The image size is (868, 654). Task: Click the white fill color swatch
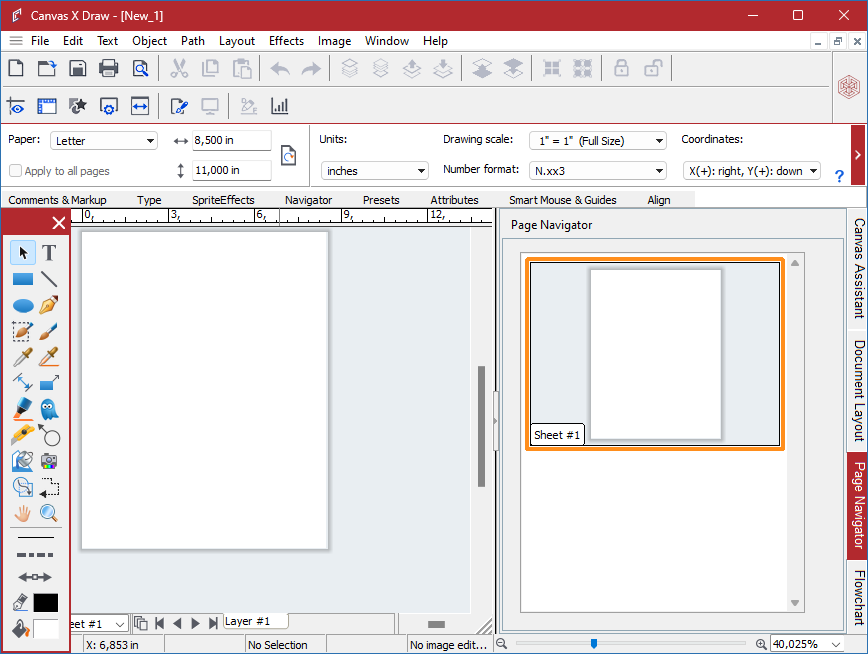pyautogui.click(x=45, y=629)
